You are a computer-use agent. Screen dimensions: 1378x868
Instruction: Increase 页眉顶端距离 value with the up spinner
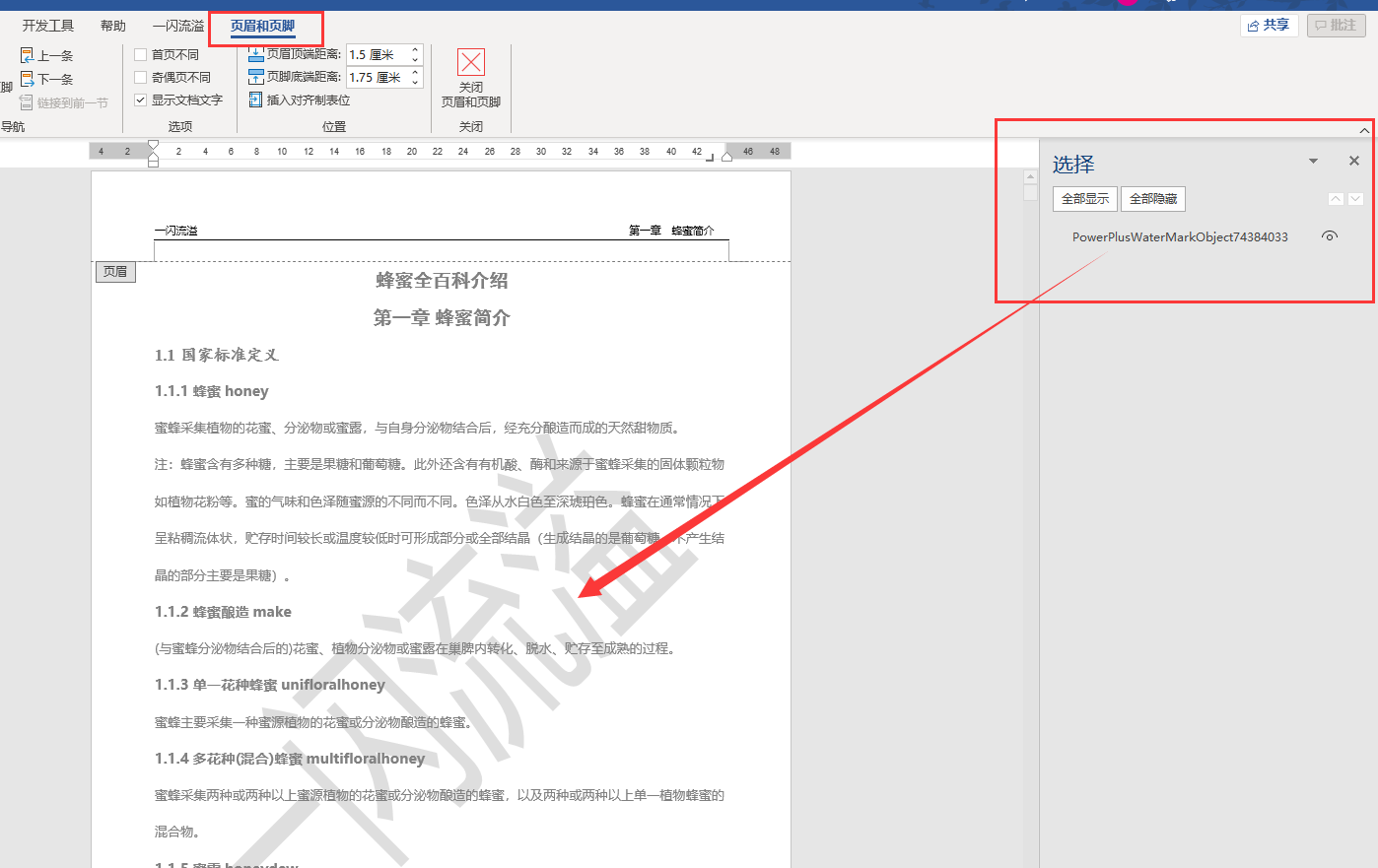point(415,50)
